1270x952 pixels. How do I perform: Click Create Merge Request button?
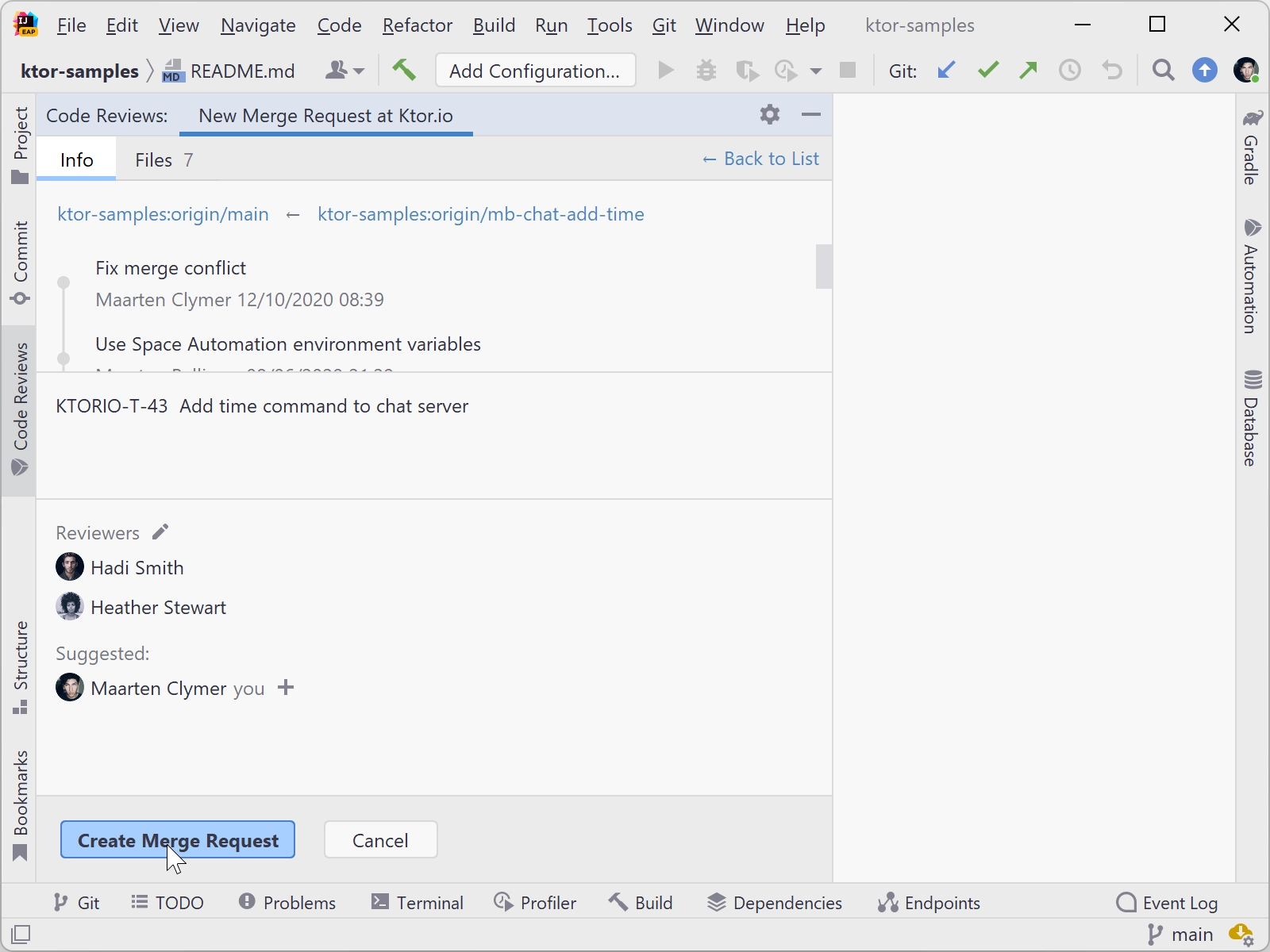coord(178,839)
